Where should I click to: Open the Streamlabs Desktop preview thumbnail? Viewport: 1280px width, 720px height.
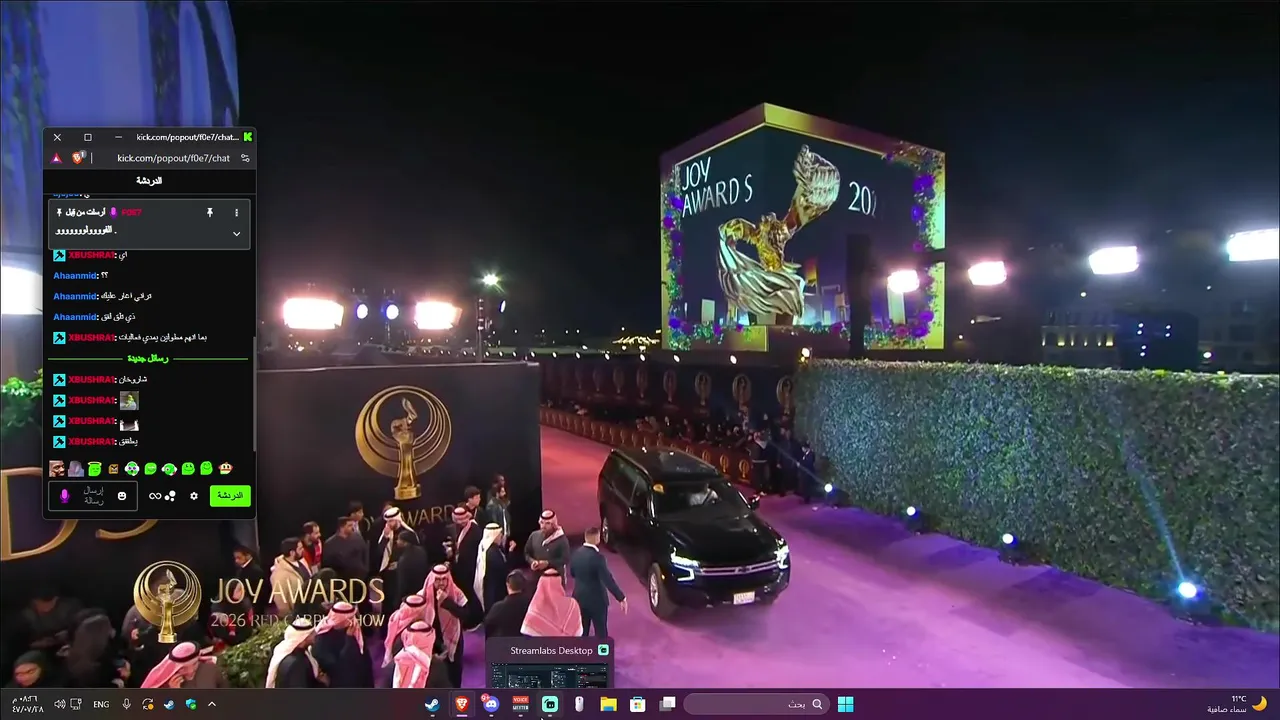click(x=549, y=675)
